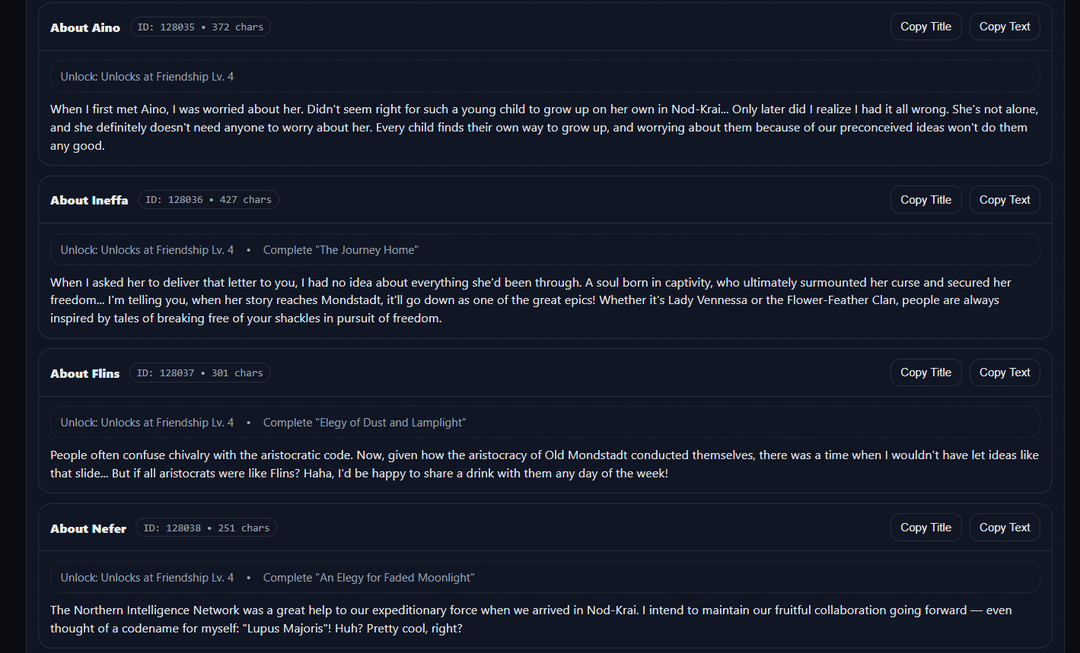Select the About Ineffa heading
Viewport: 1080px width, 653px height.
click(89, 201)
